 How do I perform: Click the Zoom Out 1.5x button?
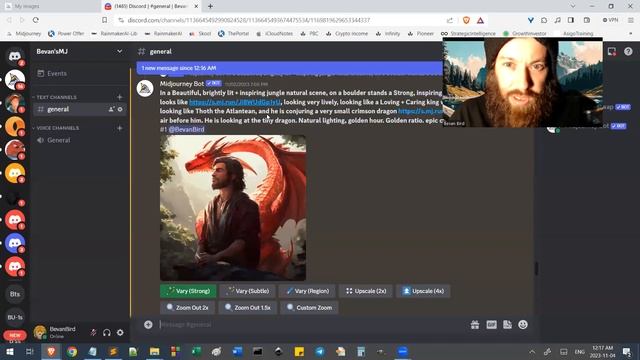tap(248, 307)
